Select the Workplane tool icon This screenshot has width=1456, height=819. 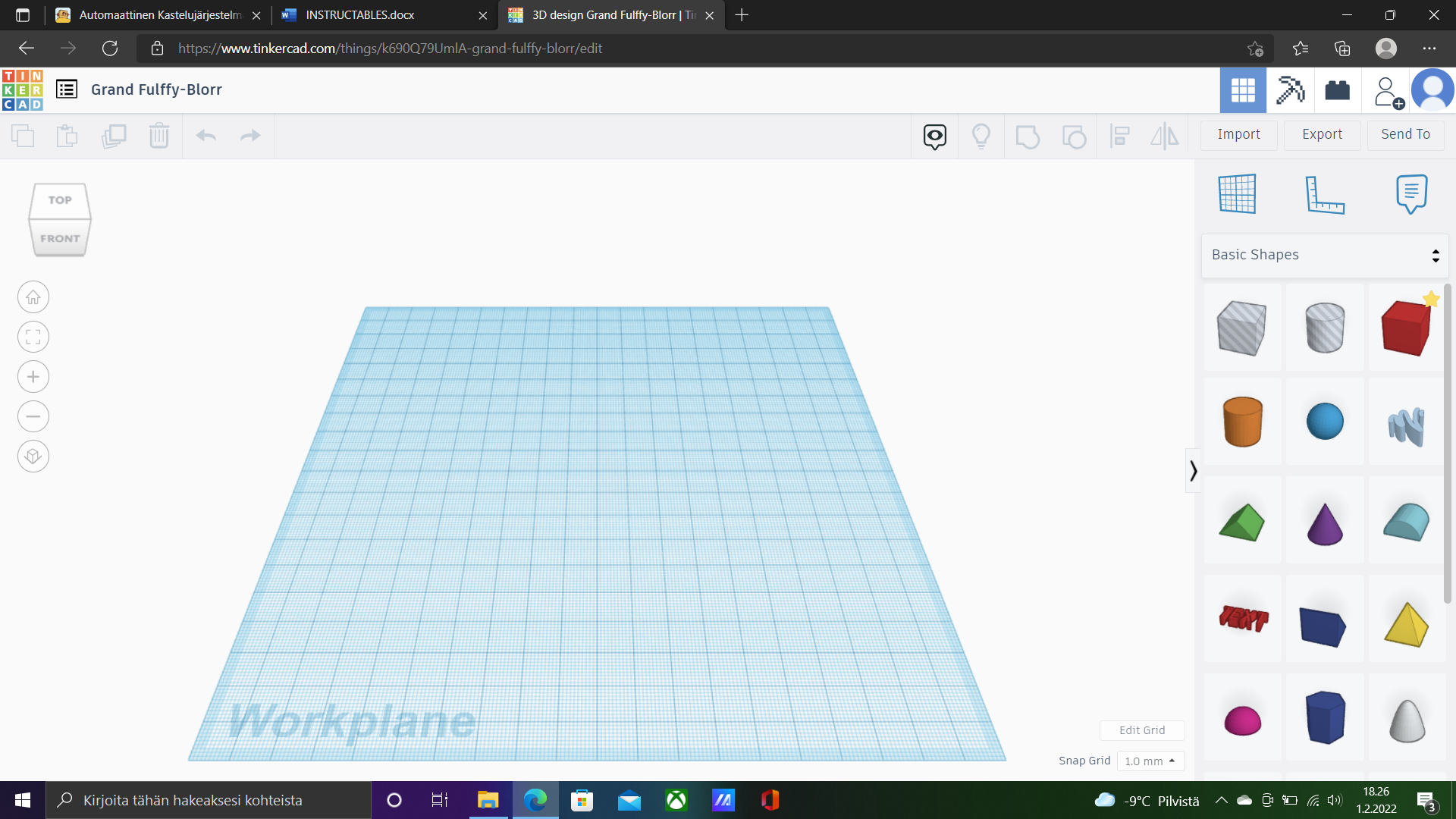point(1237,194)
